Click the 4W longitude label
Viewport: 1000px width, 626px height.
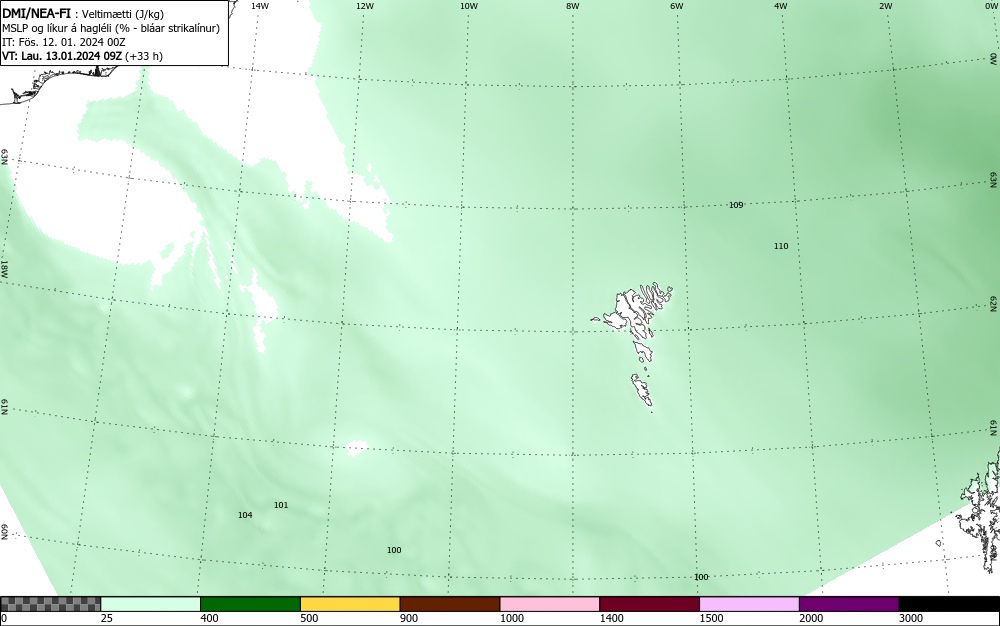[781, 6]
